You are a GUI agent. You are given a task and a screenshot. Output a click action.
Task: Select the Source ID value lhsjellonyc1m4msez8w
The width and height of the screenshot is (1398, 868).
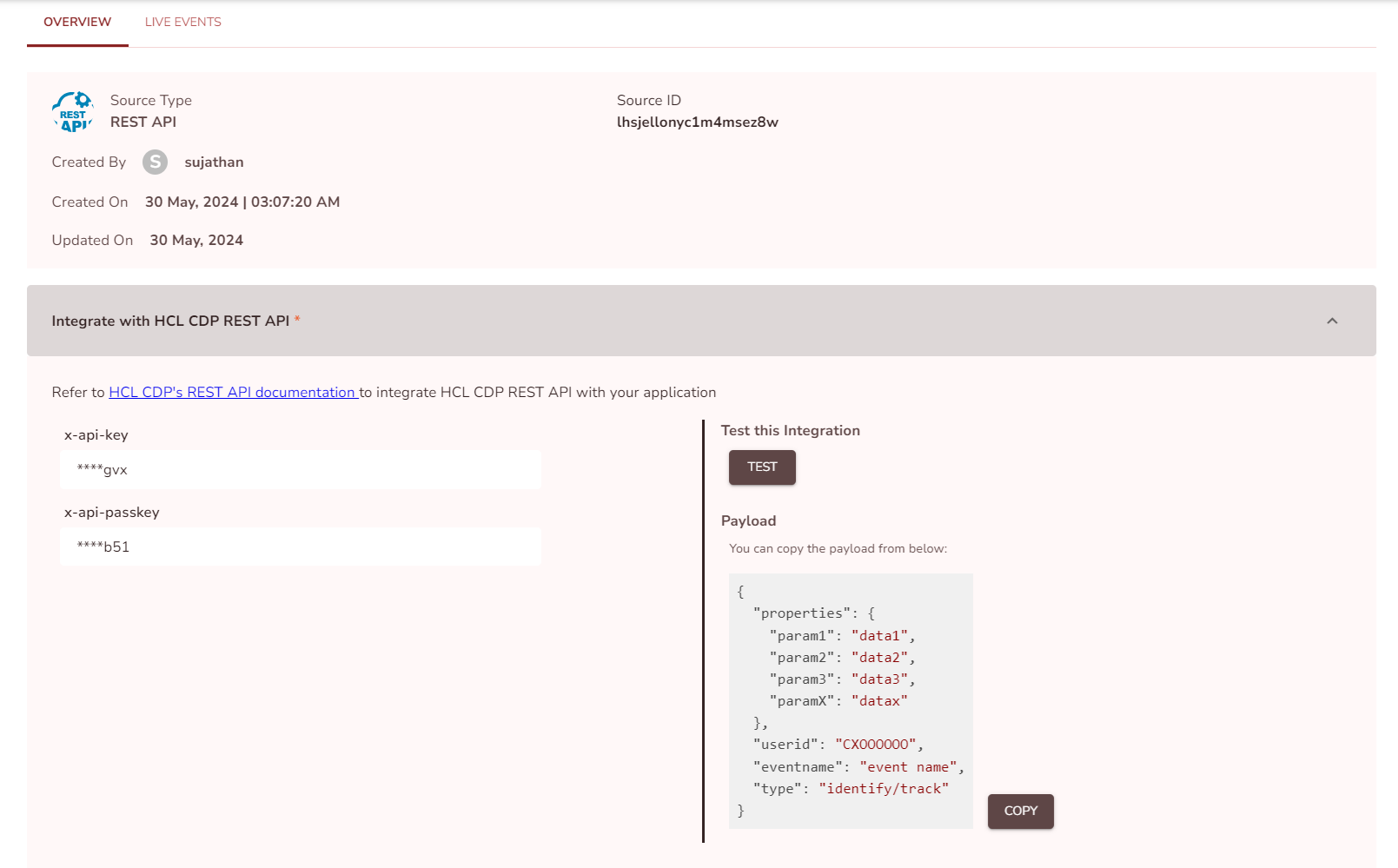click(698, 122)
